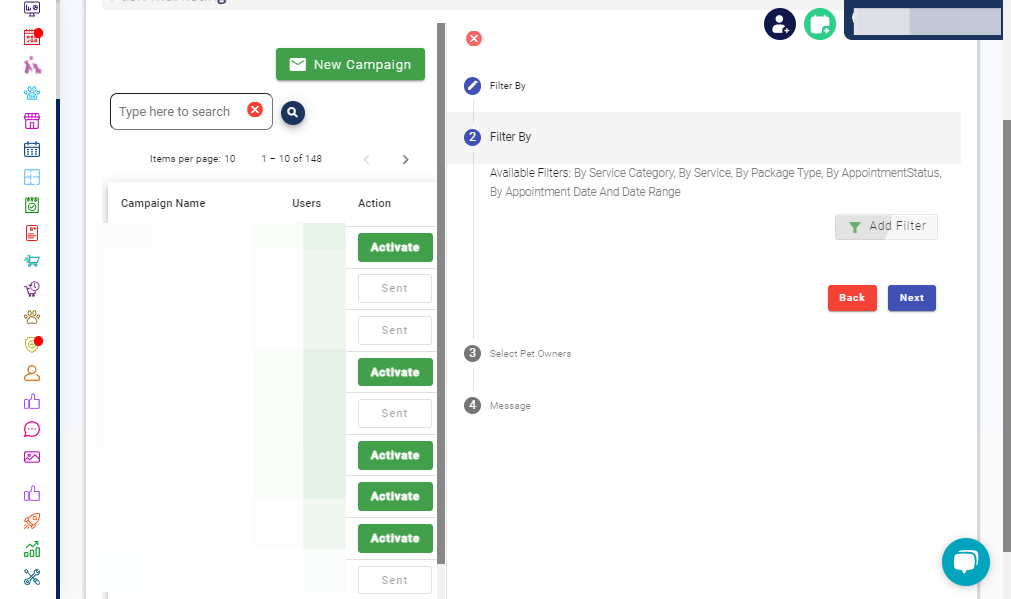Clear the search field with red X
Viewport: 1011px width, 599px height.
coord(255,110)
